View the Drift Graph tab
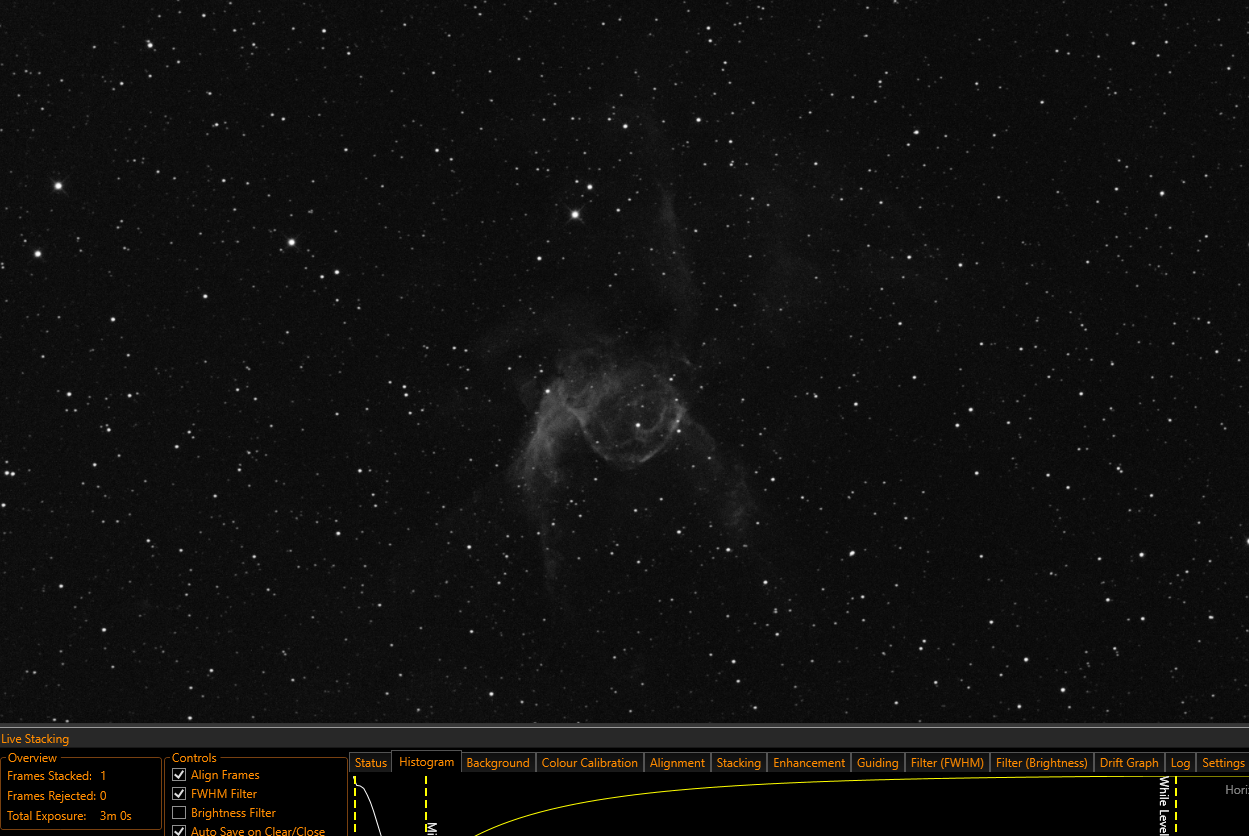This screenshot has height=836, width=1249. click(x=1129, y=763)
